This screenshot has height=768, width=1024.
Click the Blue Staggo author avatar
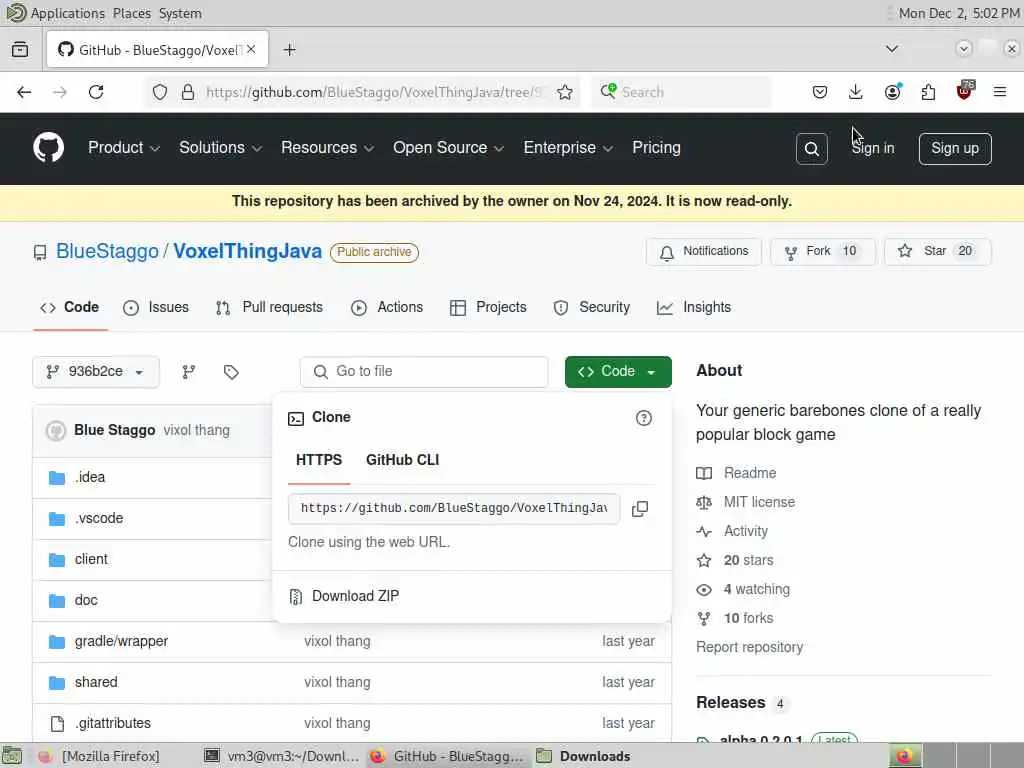[56, 430]
